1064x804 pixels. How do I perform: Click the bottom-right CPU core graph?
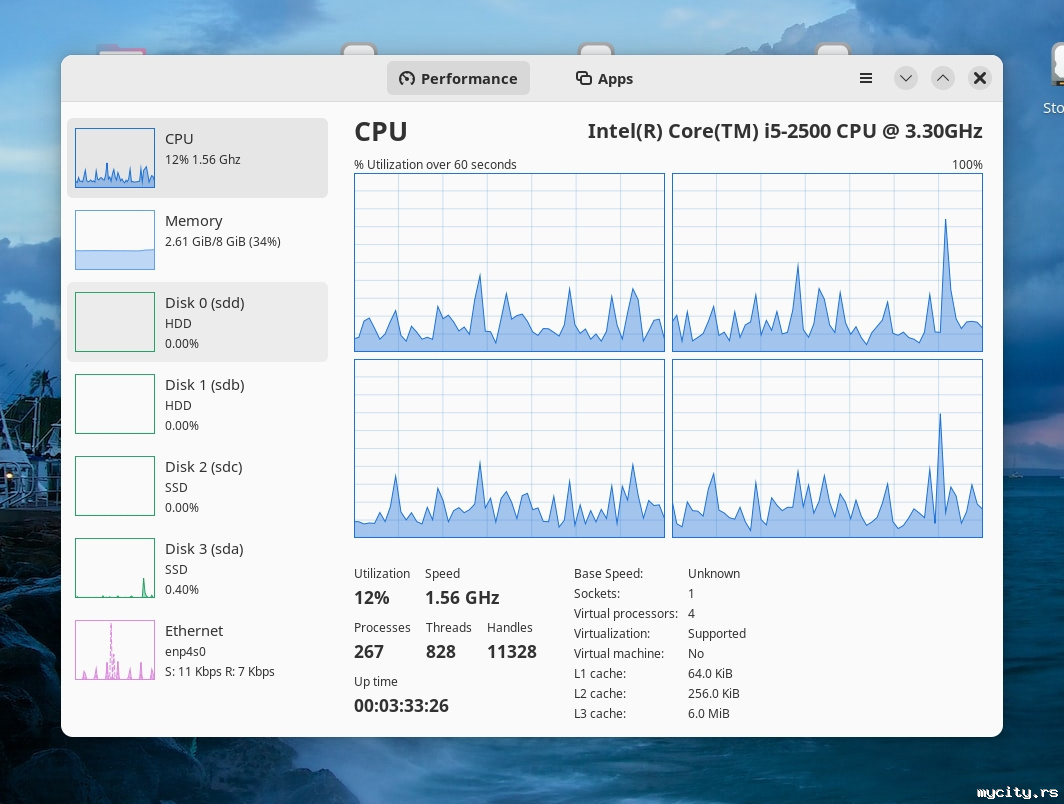pyautogui.click(x=827, y=448)
